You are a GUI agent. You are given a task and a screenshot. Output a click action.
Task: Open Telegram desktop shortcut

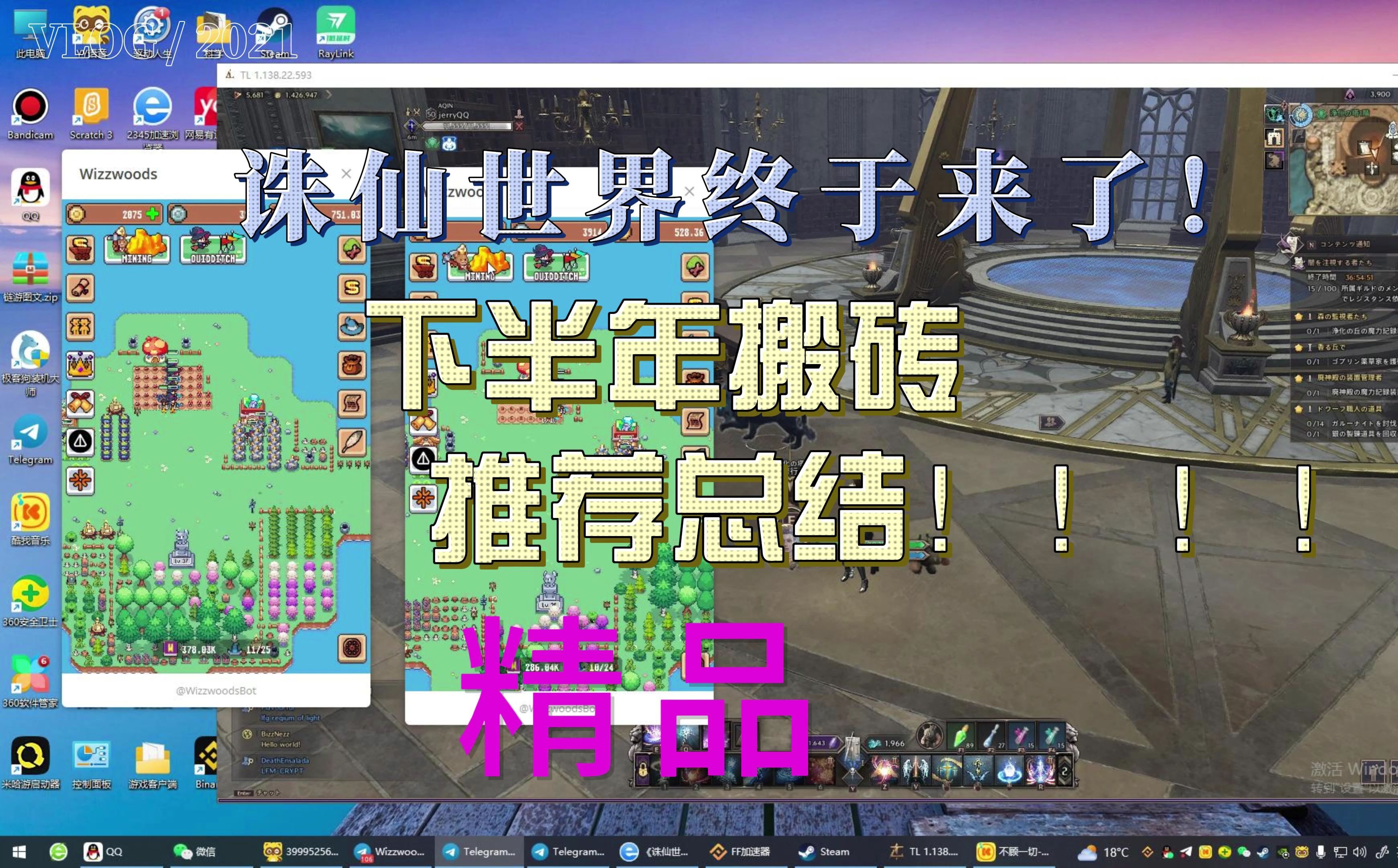pyautogui.click(x=31, y=440)
